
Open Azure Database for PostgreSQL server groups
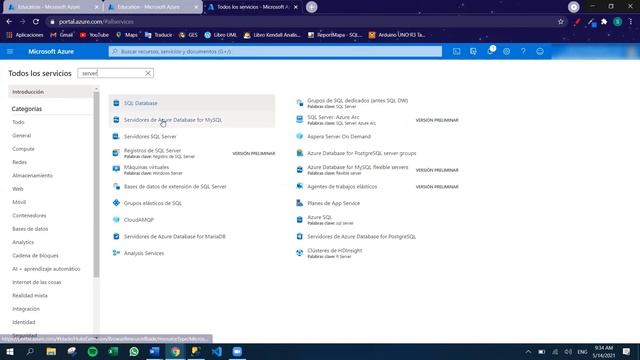click(x=362, y=153)
